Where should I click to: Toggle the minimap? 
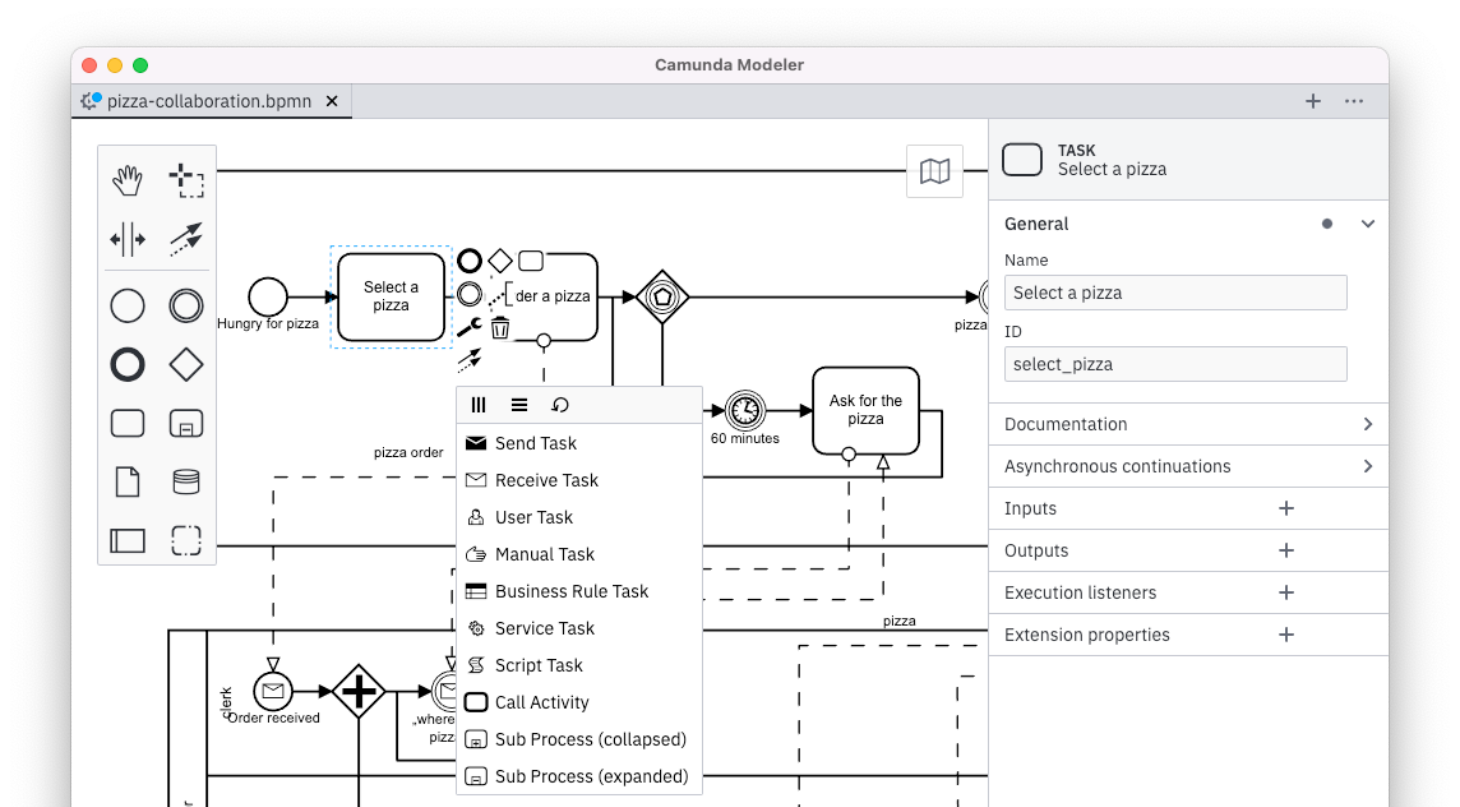coord(934,172)
